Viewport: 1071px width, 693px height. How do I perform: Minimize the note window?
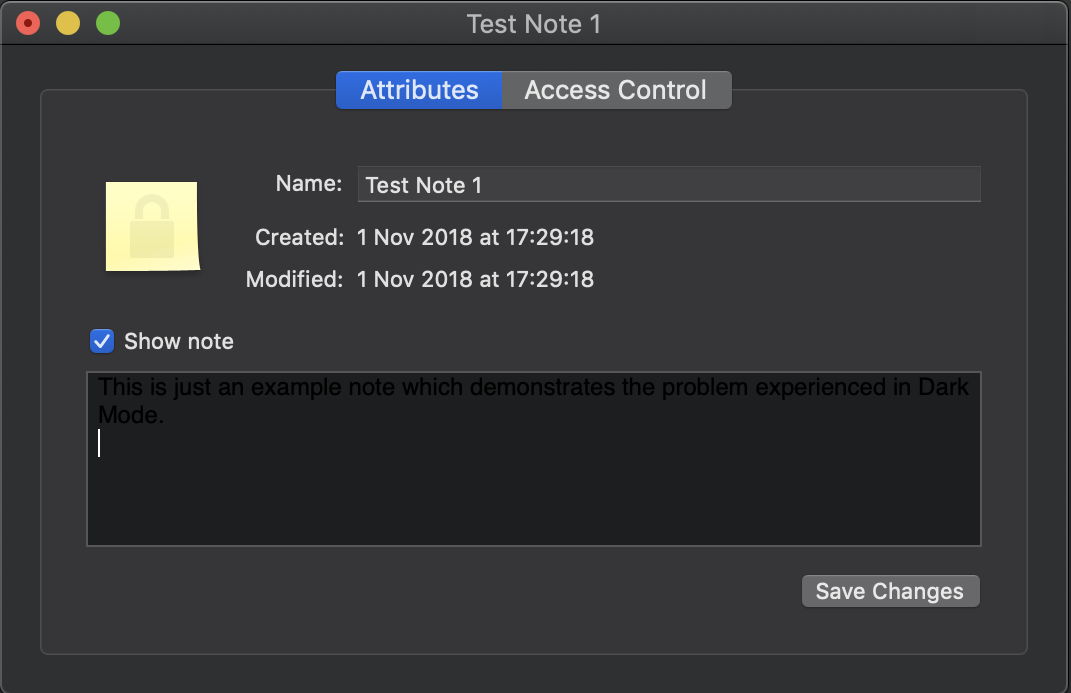(66, 22)
